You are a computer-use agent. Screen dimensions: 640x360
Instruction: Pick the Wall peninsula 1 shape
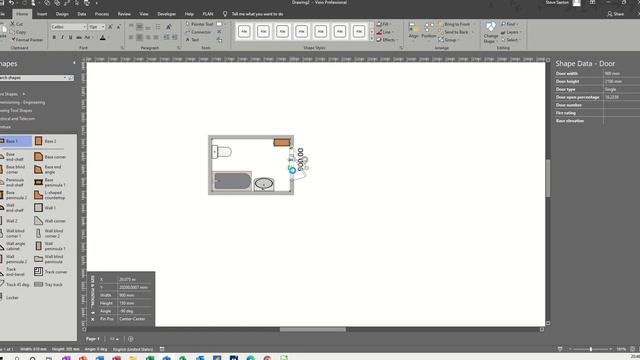[x=50, y=246]
